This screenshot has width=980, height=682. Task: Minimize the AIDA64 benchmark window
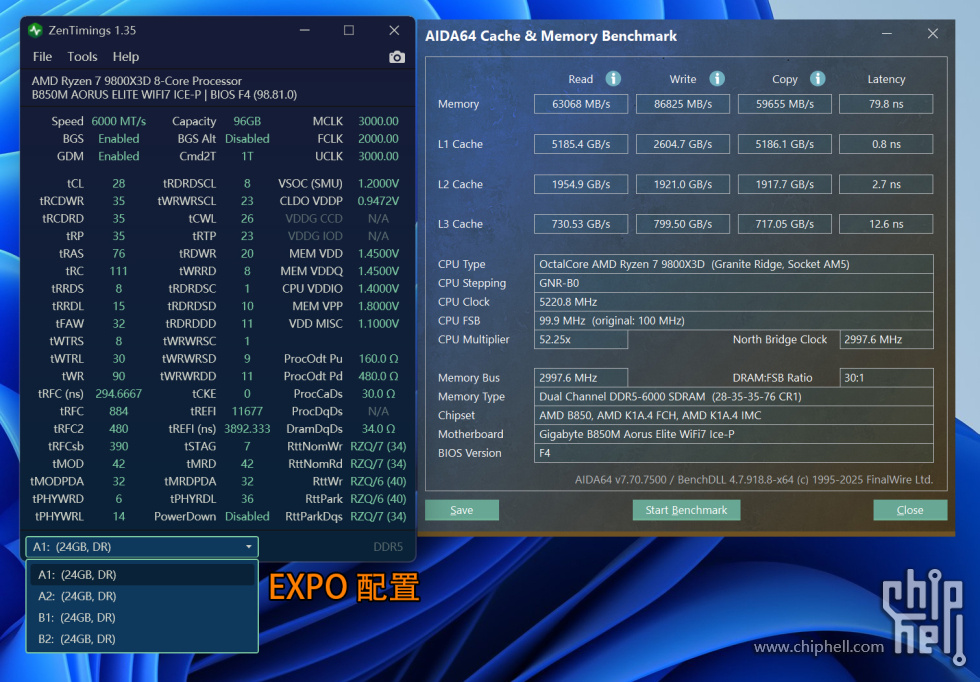point(887,34)
